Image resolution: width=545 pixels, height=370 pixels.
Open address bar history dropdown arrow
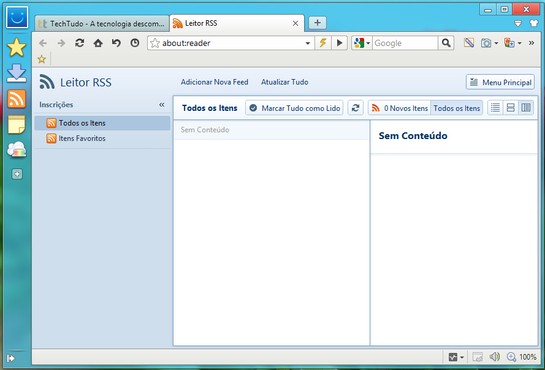(308, 43)
